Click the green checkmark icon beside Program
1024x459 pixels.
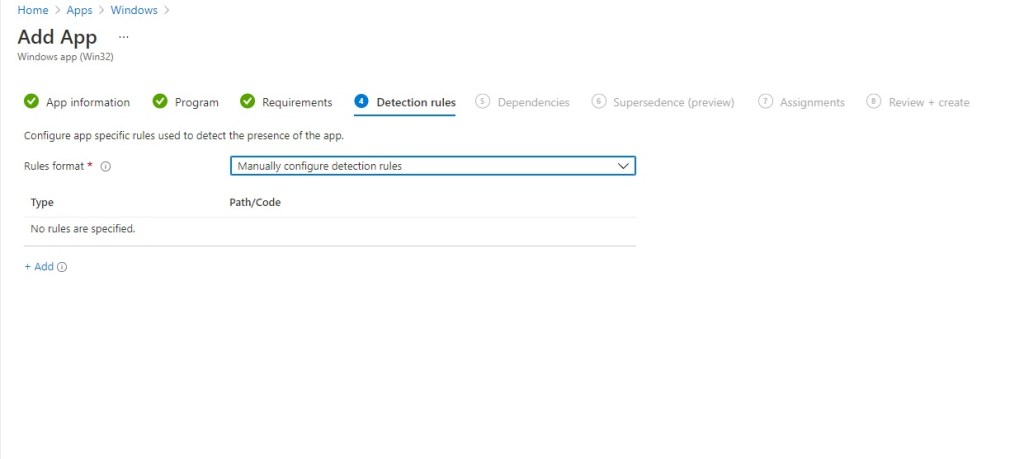pos(160,102)
